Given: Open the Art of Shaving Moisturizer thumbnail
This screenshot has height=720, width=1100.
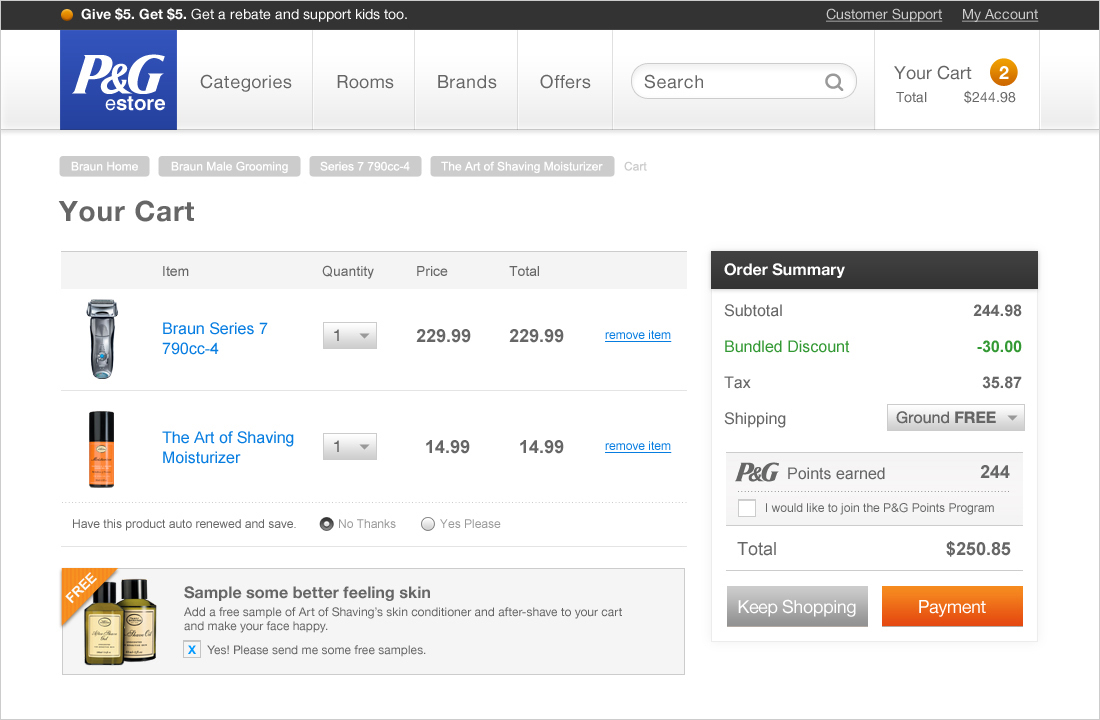Looking at the screenshot, I should 102,449.
